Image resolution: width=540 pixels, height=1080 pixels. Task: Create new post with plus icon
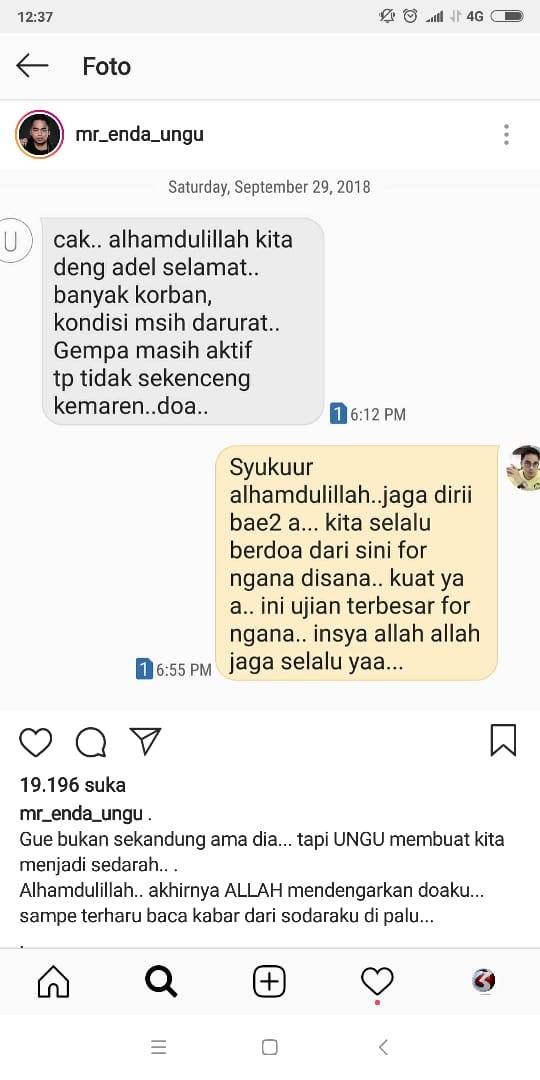[x=269, y=981]
